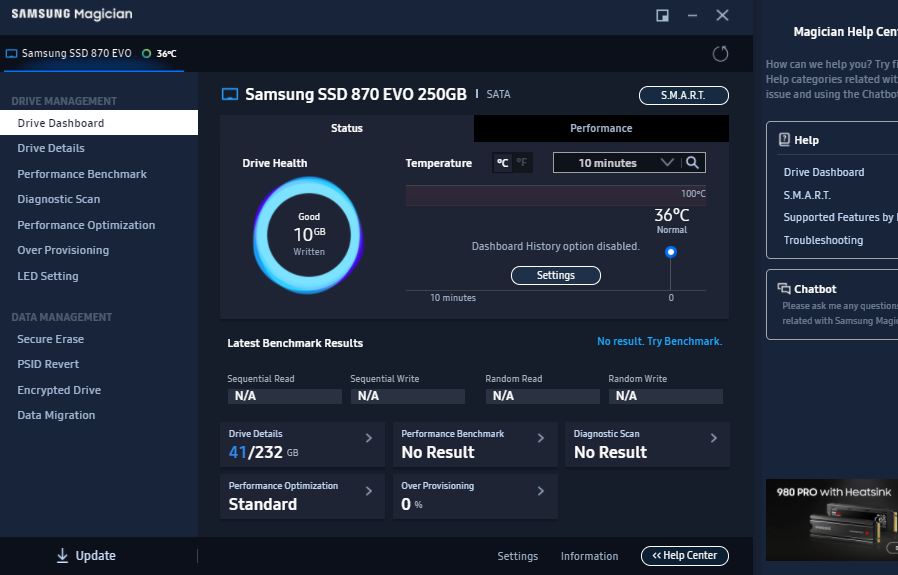Click the Random Read N/A value

click(543, 396)
